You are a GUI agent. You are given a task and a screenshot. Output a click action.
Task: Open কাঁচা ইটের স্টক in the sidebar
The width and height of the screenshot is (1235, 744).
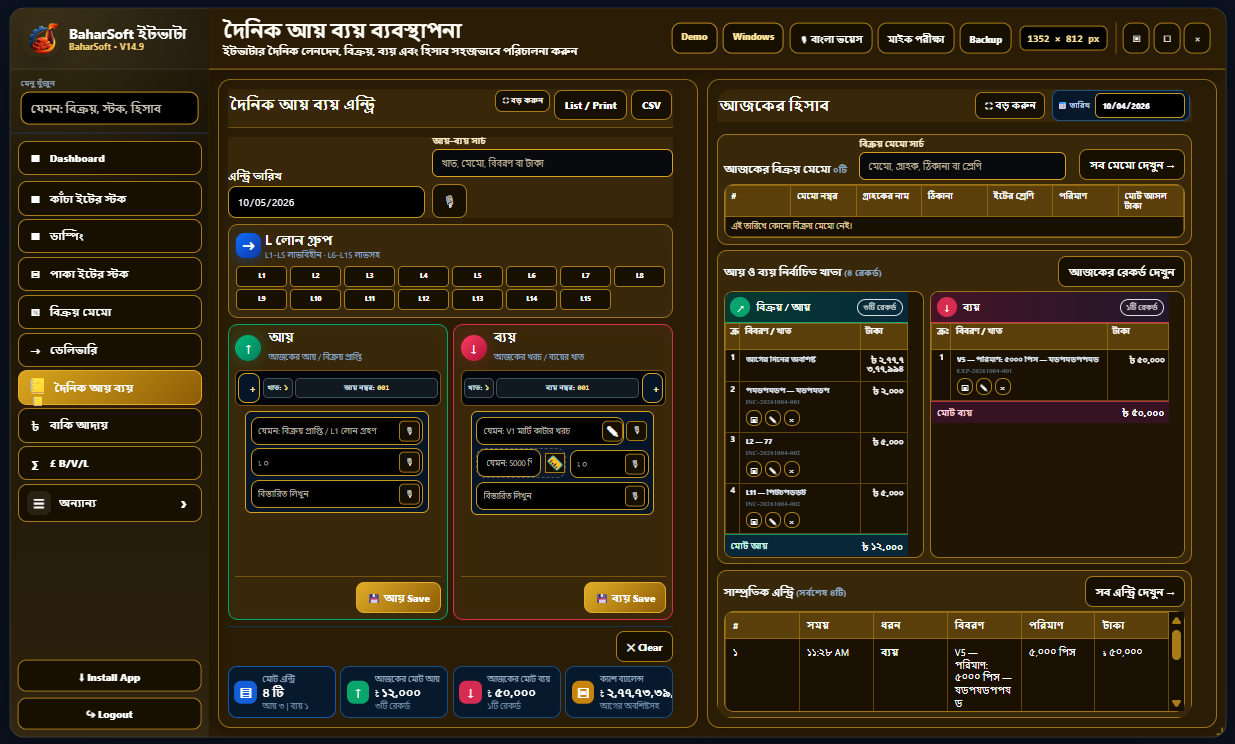[110, 197]
